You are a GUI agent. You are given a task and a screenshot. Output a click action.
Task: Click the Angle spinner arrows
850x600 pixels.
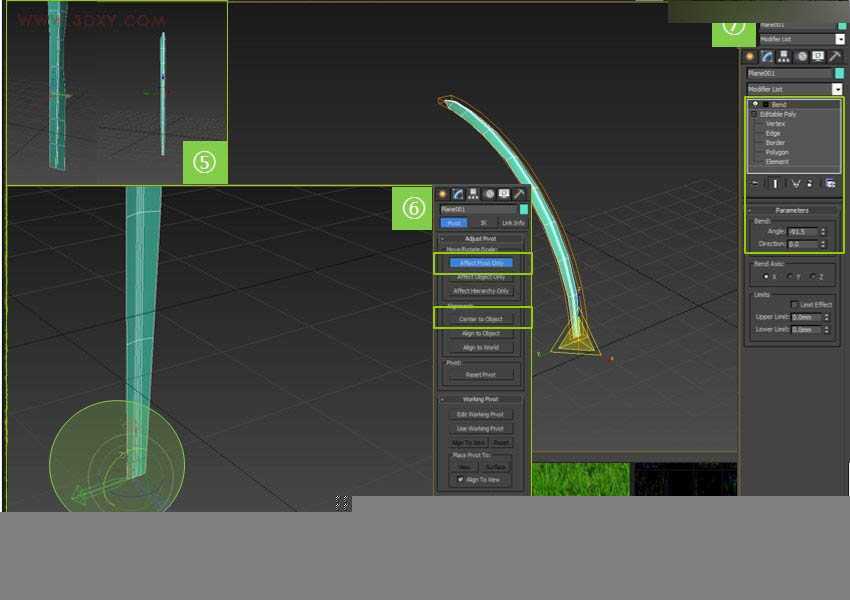point(823,231)
